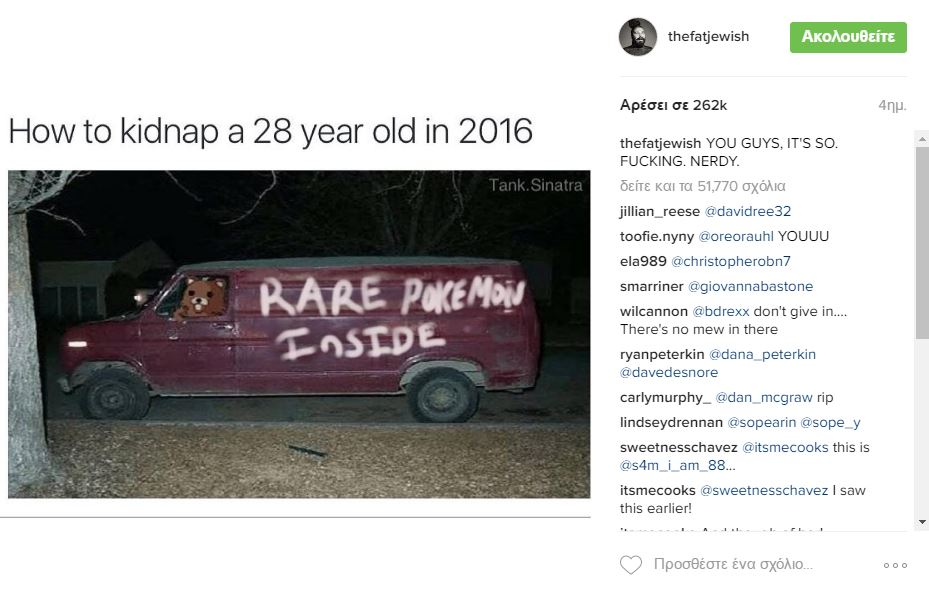Open the @christopherobn7 mention

(x=731, y=261)
